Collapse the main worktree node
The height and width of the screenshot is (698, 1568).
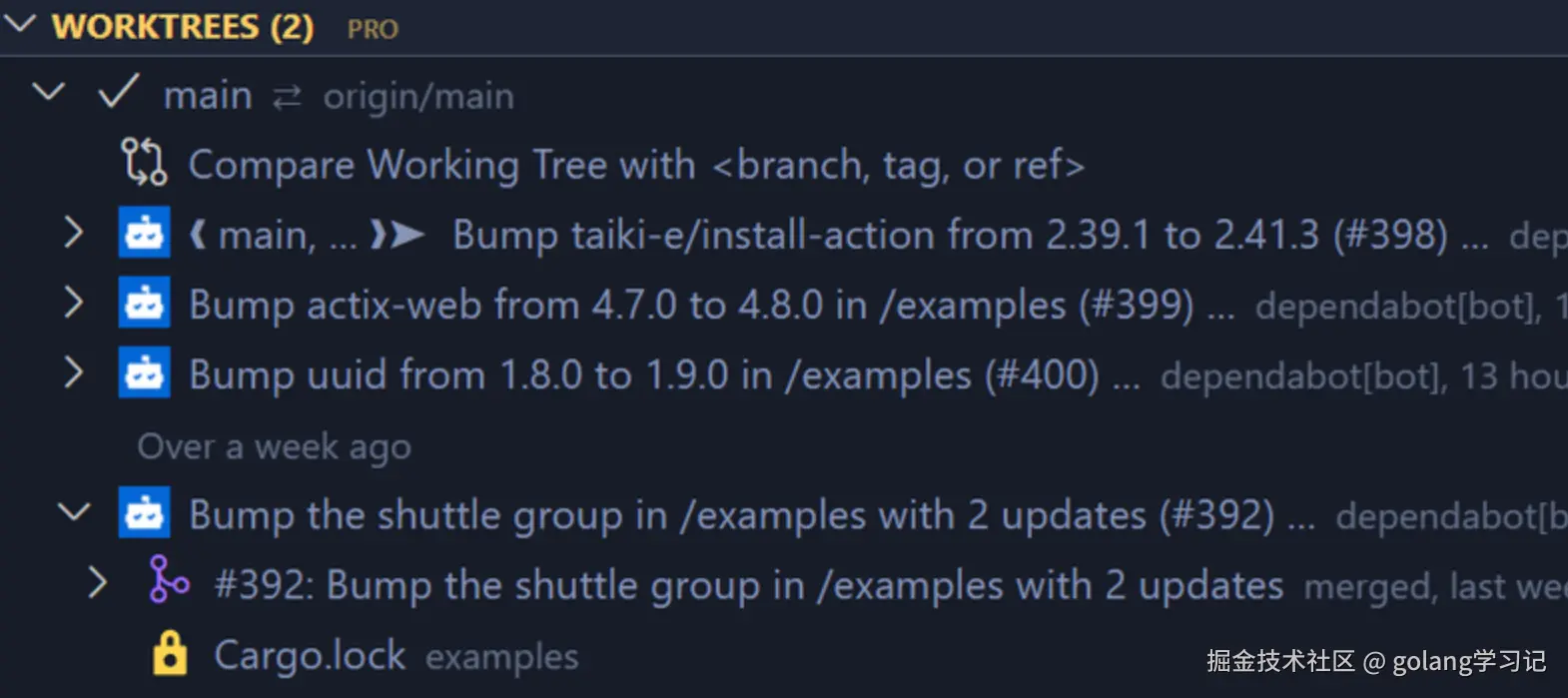[x=48, y=93]
